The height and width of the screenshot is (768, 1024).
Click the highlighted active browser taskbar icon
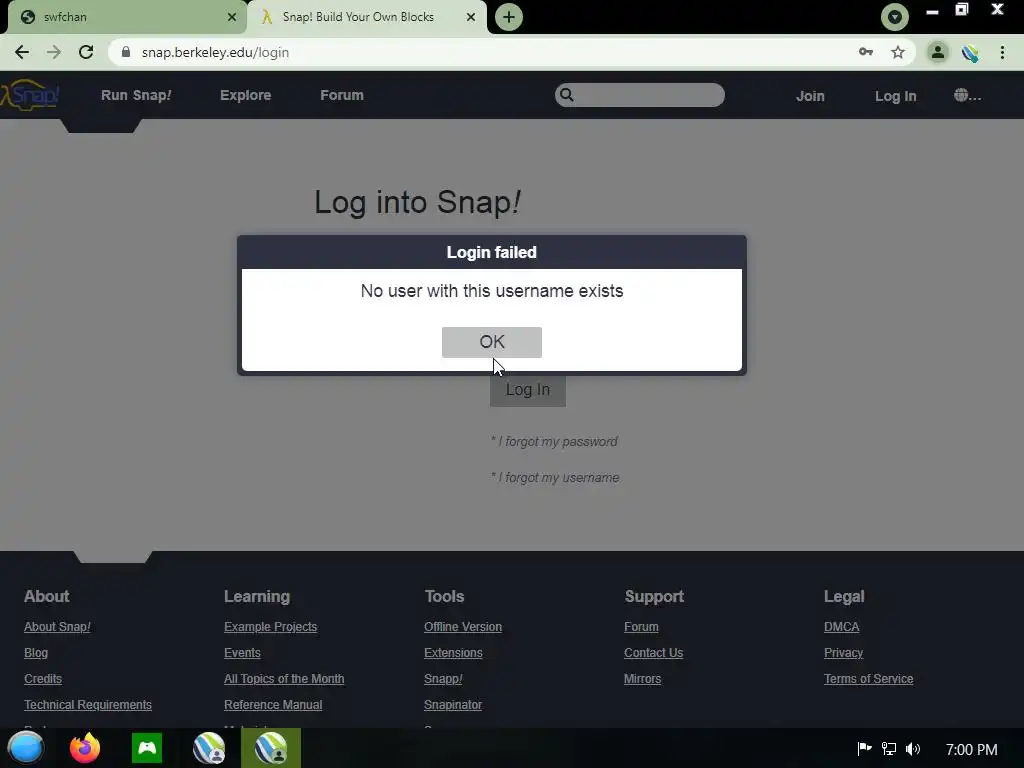tap(271, 748)
